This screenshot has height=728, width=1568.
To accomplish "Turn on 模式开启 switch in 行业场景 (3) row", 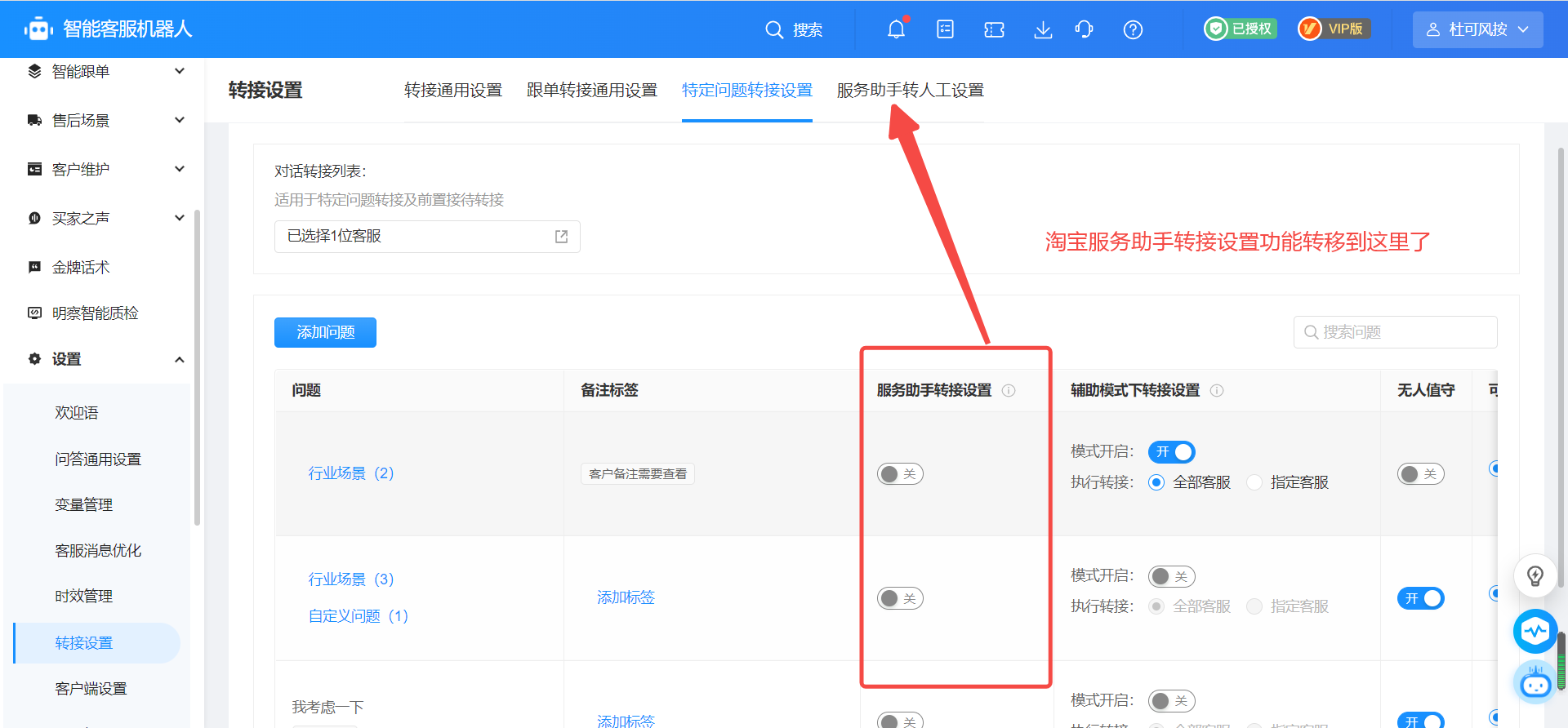I will [x=1171, y=576].
